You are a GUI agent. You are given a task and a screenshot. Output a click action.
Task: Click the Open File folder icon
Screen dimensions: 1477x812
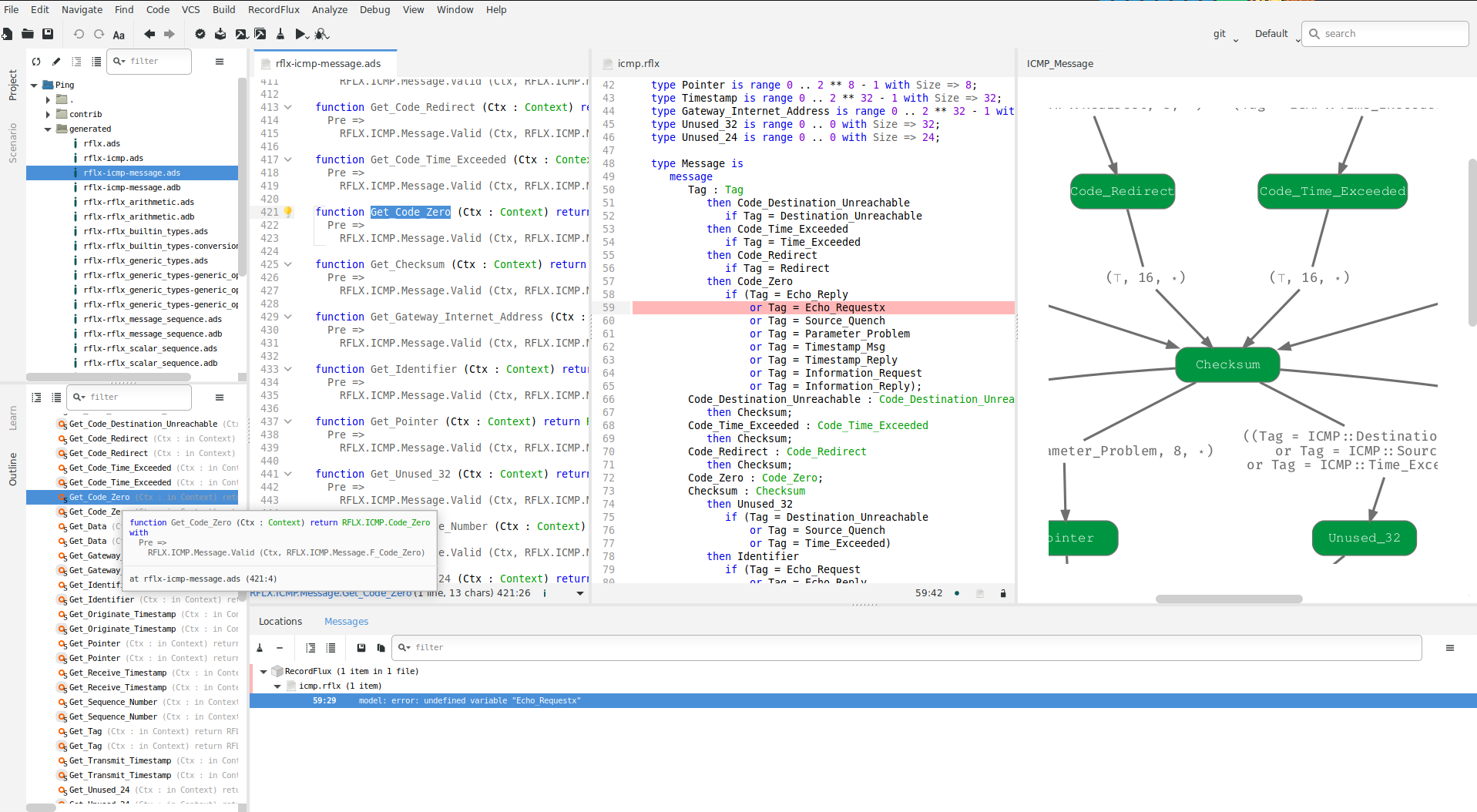point(28,34)
